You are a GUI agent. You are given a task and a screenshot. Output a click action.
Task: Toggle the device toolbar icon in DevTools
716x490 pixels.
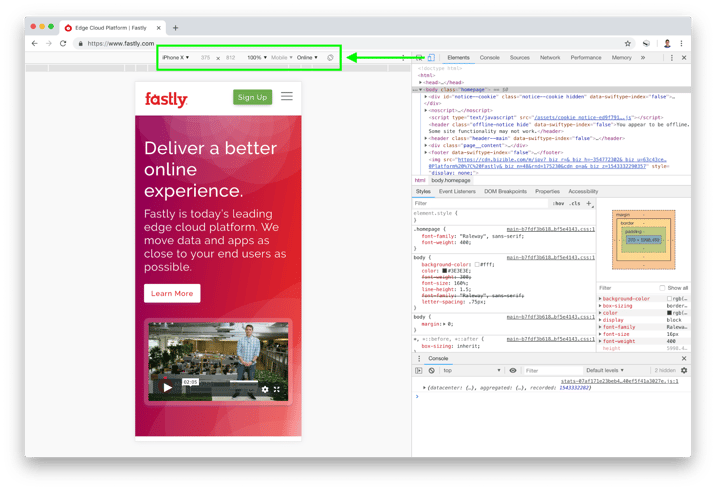[x=431, y=58]
